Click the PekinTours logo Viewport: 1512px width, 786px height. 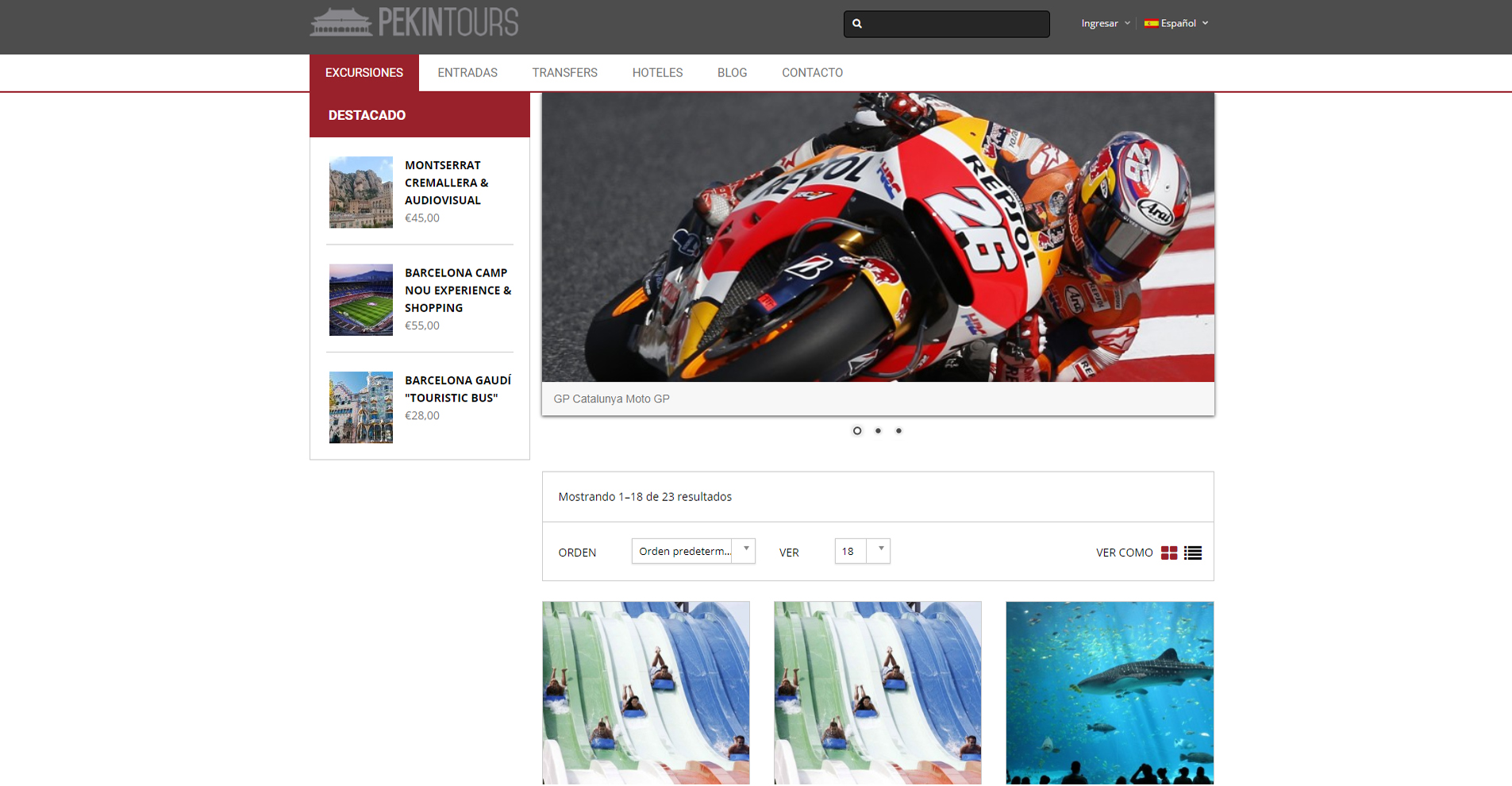414,22
